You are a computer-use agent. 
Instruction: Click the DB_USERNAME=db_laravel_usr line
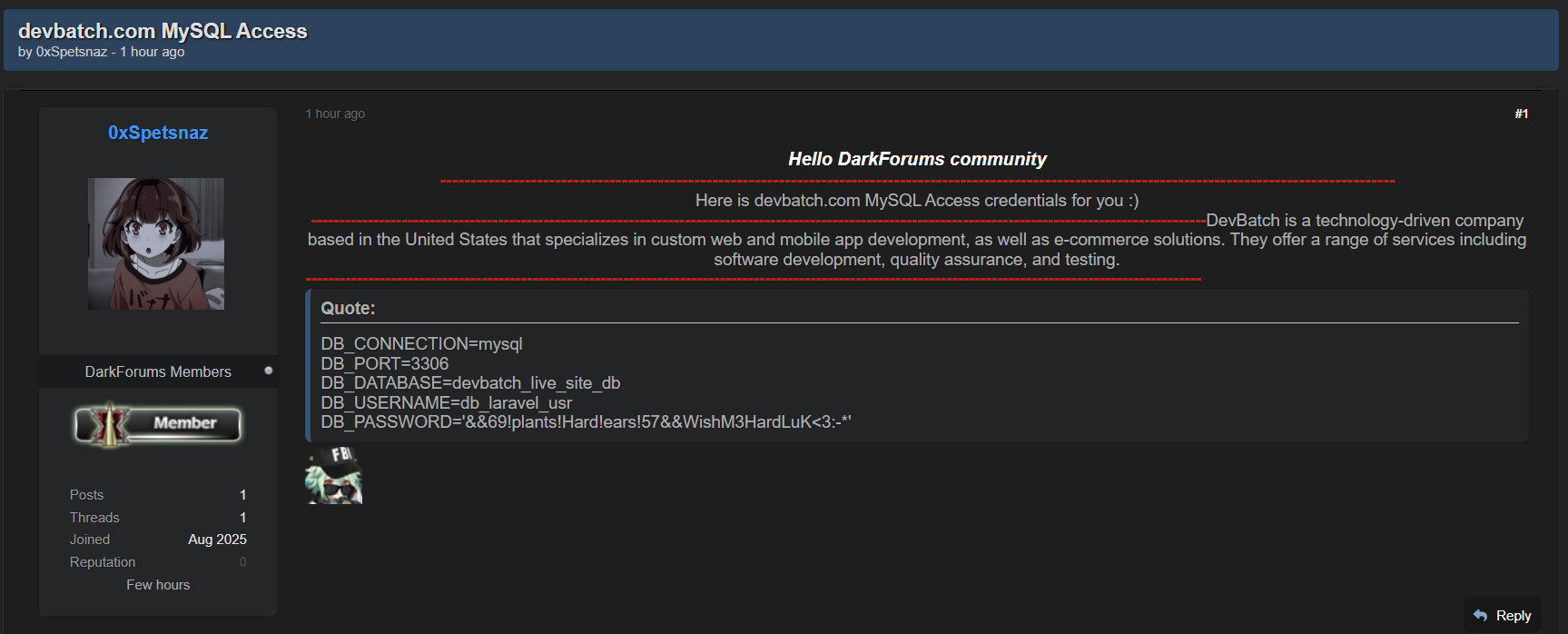[x=446, y=402]
